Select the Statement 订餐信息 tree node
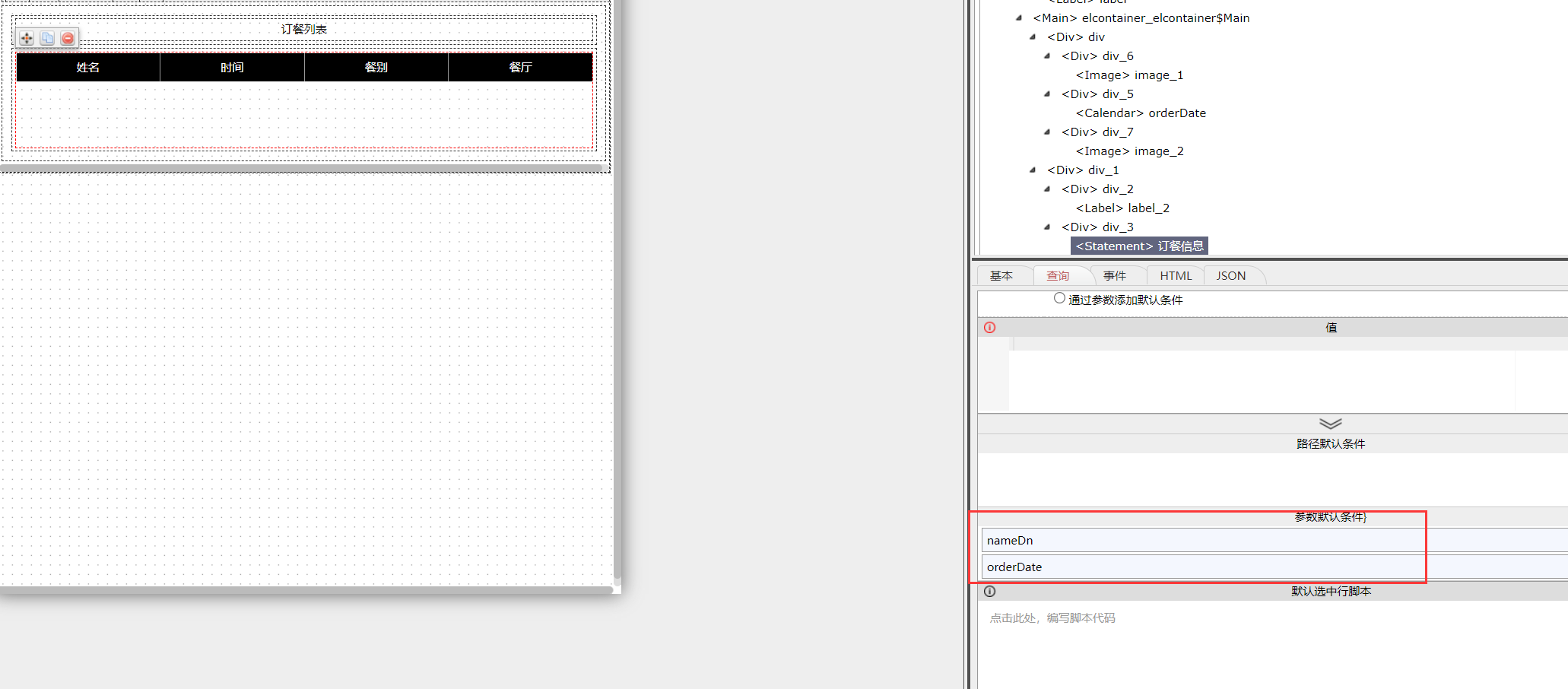This screenshot has width=1568, height=689. [x=1139, y=246]
